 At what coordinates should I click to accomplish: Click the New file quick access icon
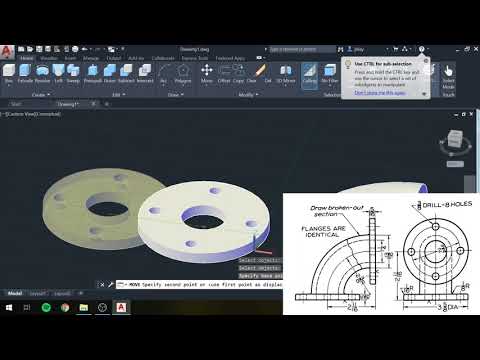pyautogui.click(x=21, y=49)
